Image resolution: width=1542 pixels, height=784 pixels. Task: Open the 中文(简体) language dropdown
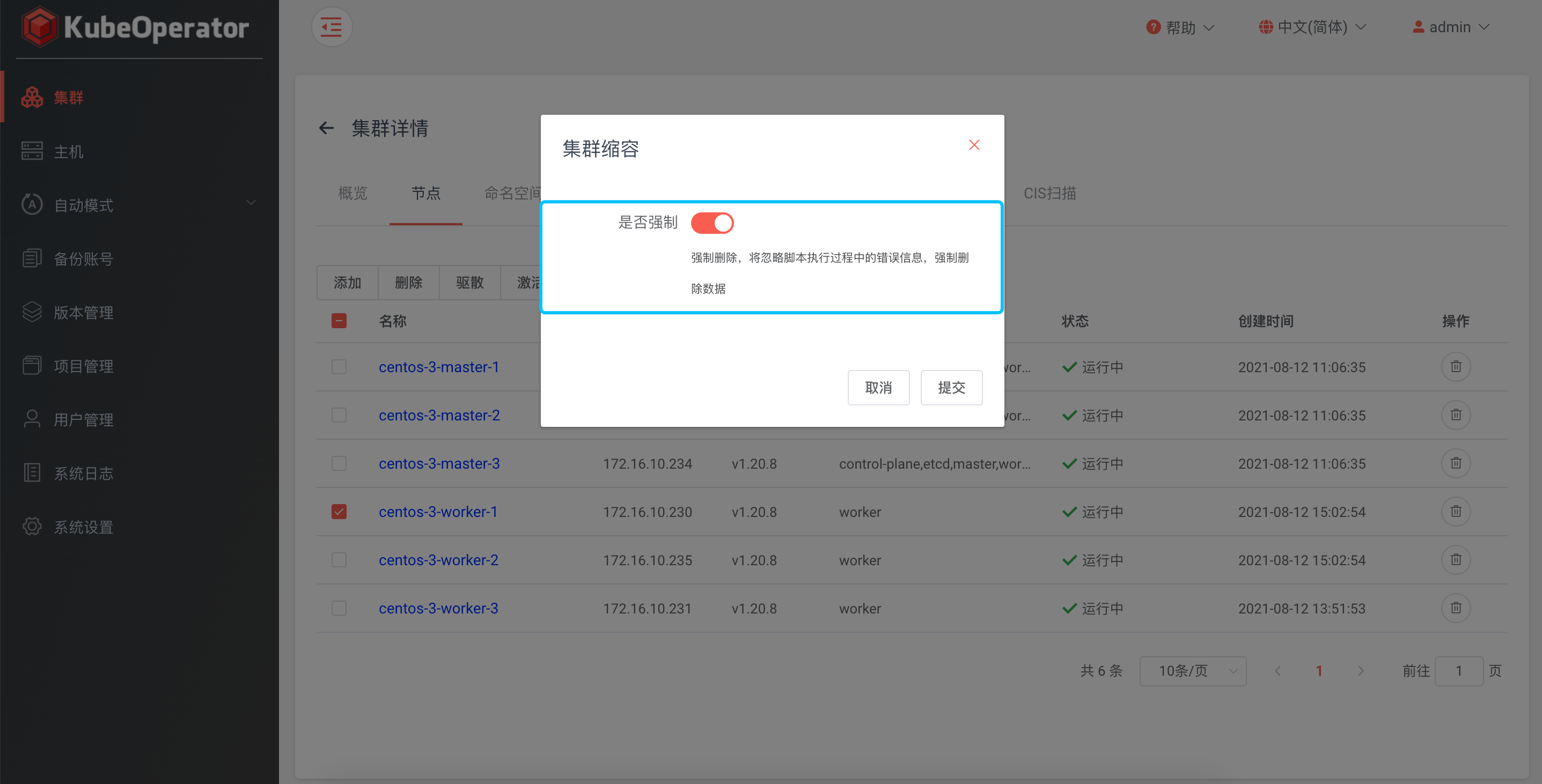click(1312, 27)
